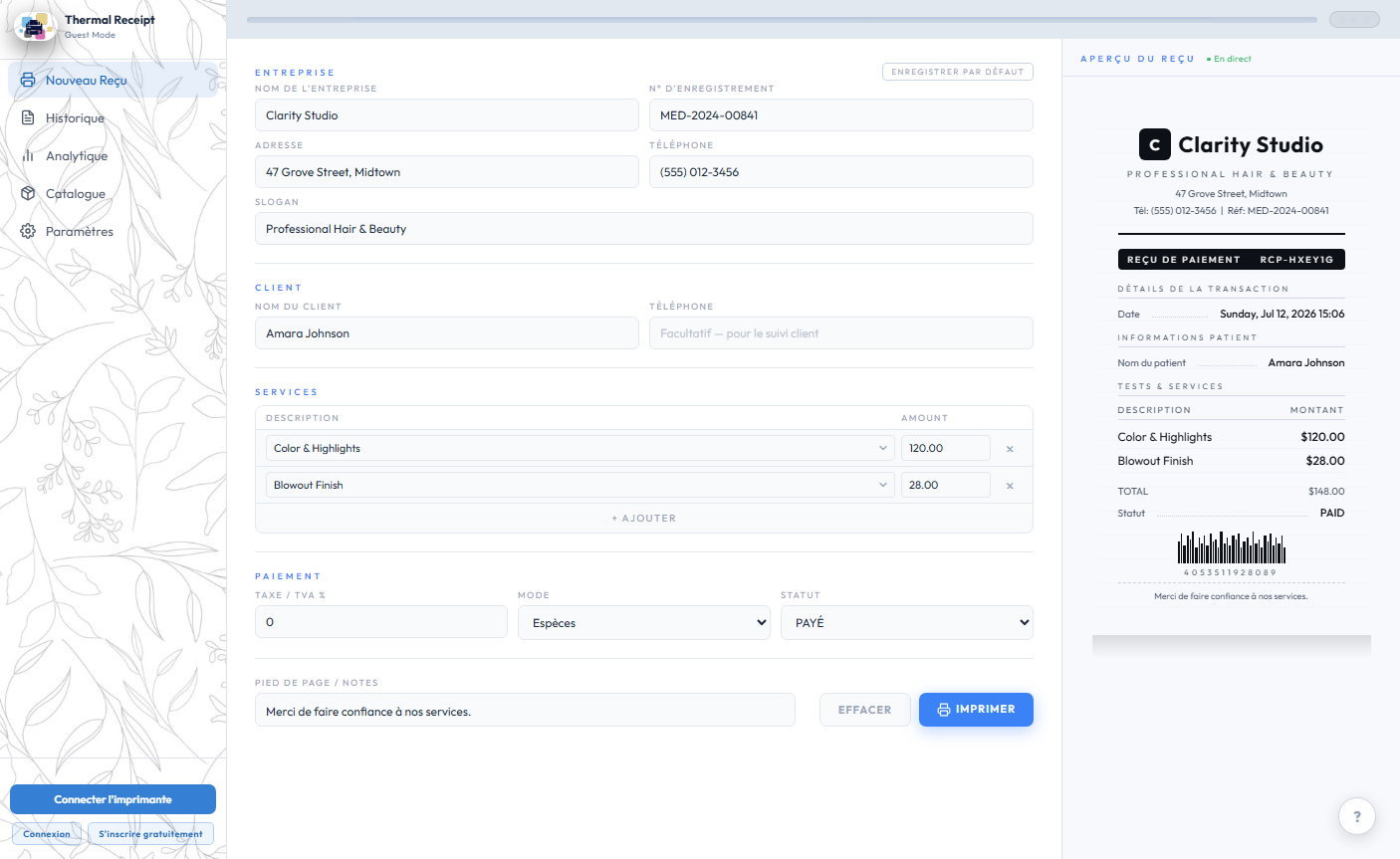Screen dimensions: 1400x859
Task: Focus the Pied de page notes field
Action: pyautogui.click(x=525, y=711)
